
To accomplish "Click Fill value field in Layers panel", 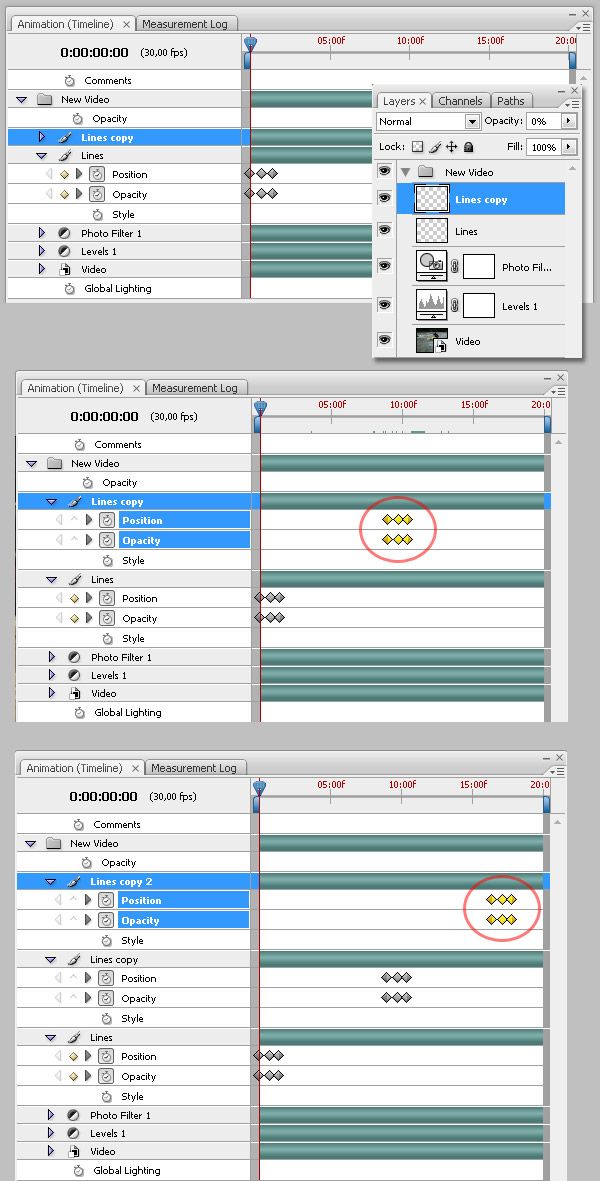I will pyautogui.click(x=543, y=147).
